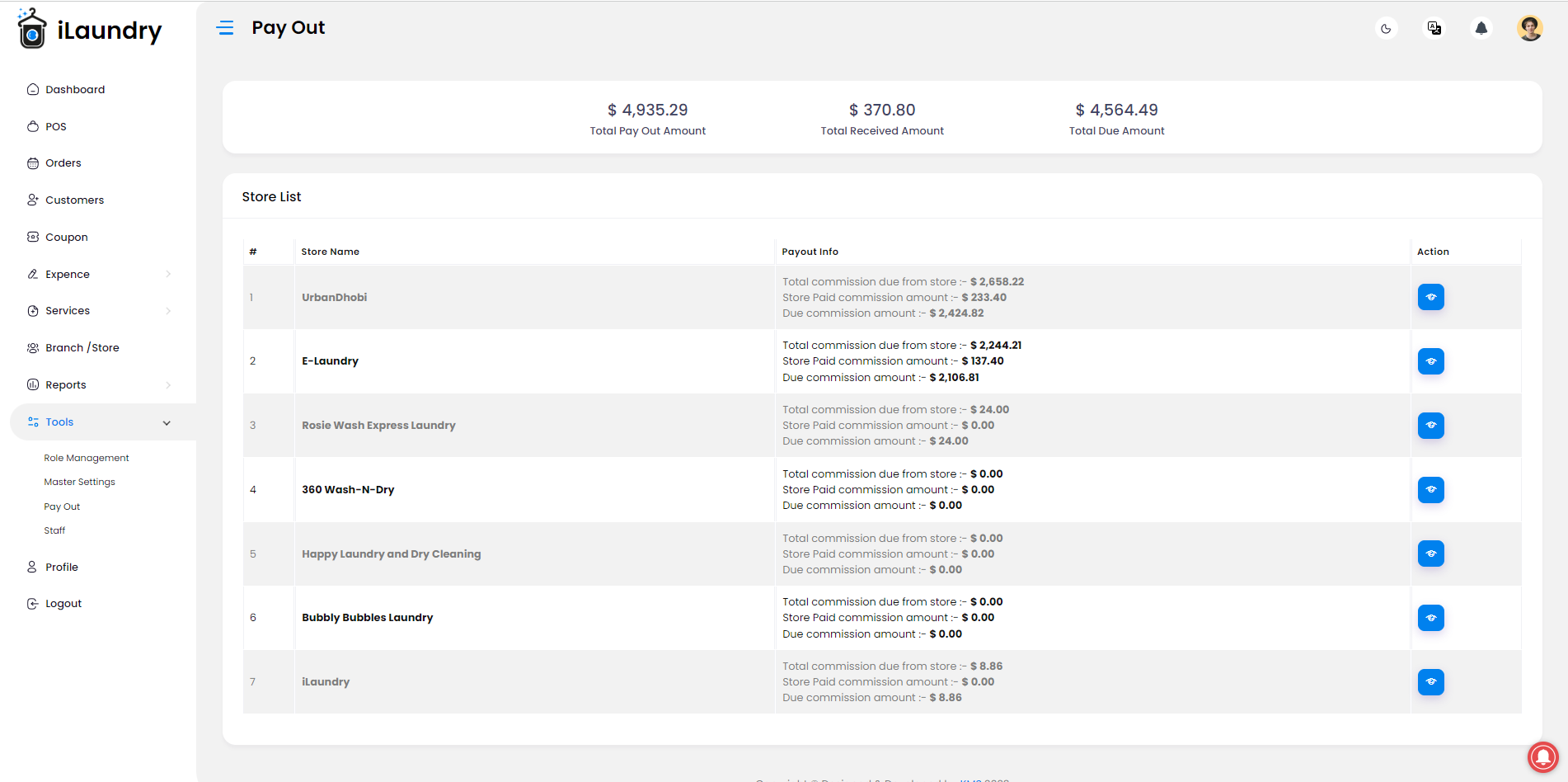Image resolution: width=1568 pixels, height=782 pixels.
Task: View UrbanDhobi payout details eye button
Action: click(1431, 297)
